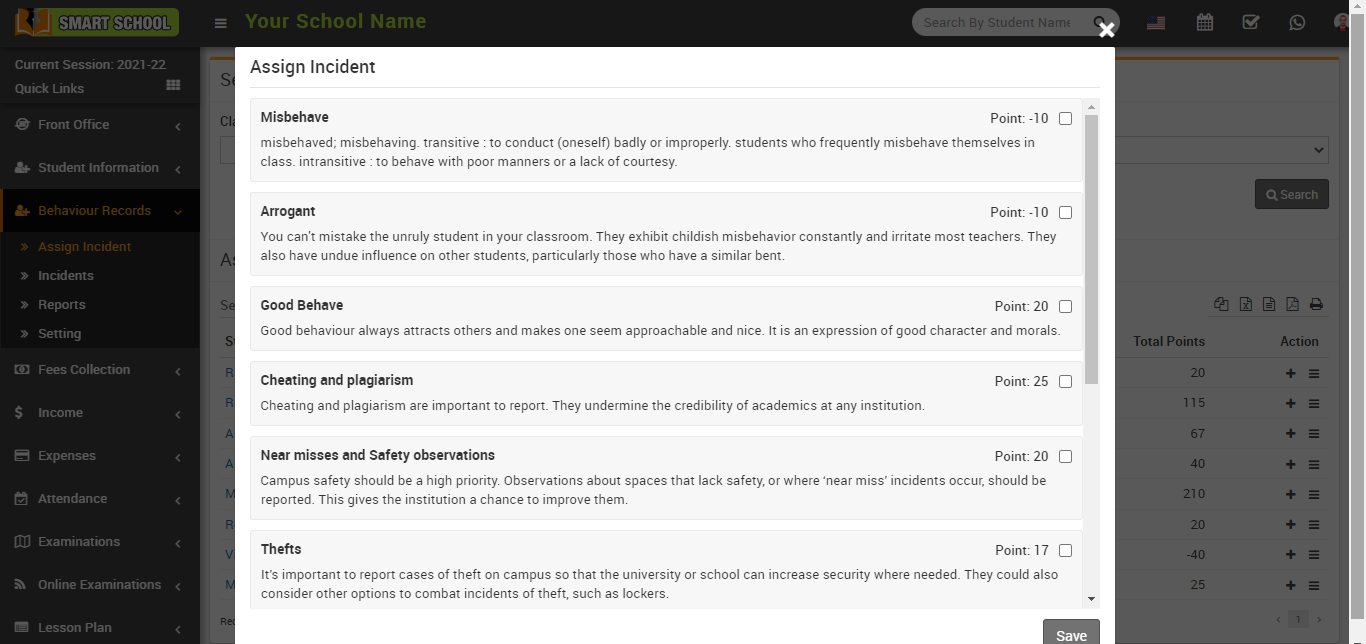Tick the Cheating and plagiarism checkbox
This screenshot has width=1366, height=644.
[1065, 382]
